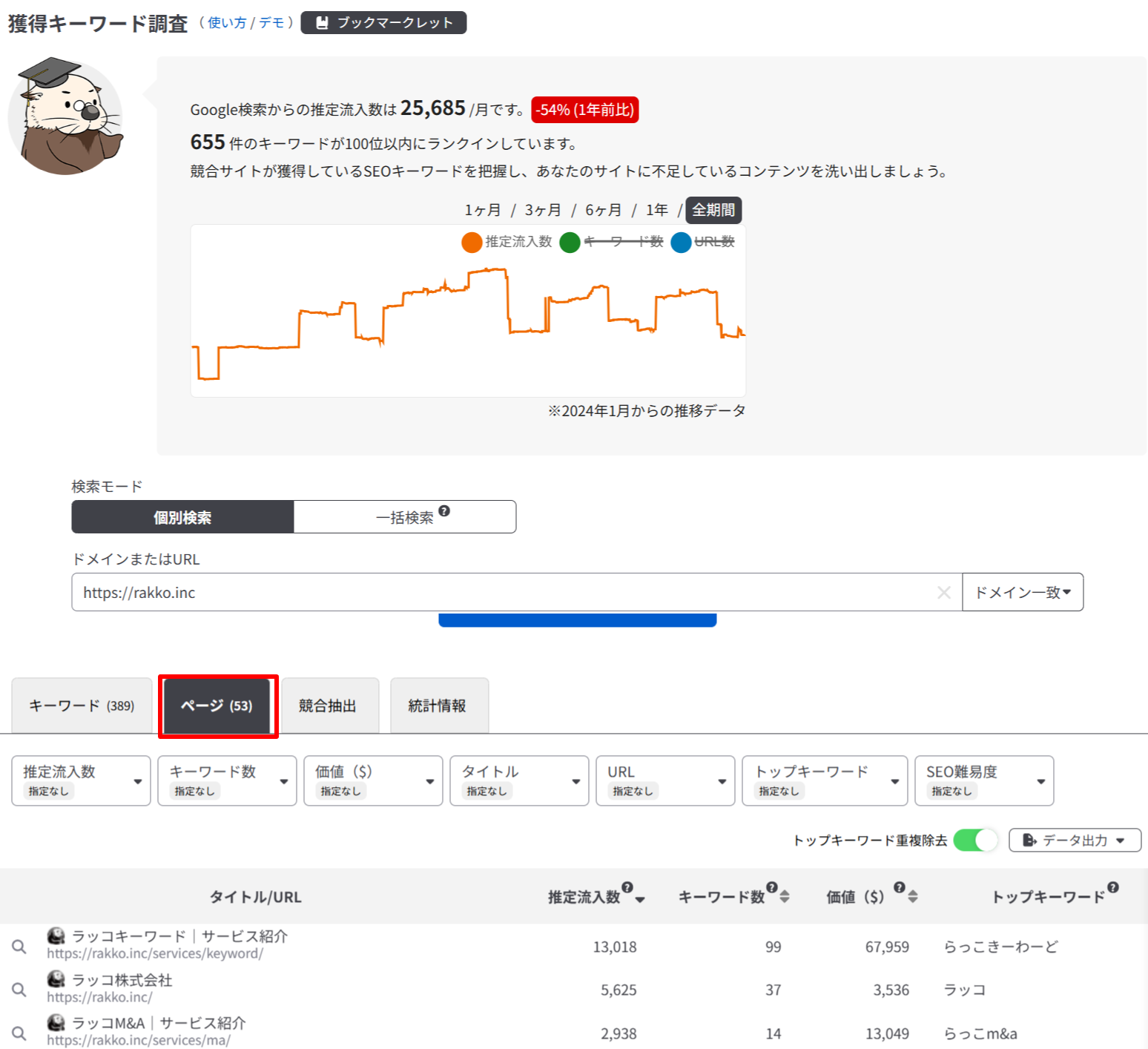Switch to キーワード (389) tab
The height and width of the screenshot is (1049, 1148).
pos(82,706)
